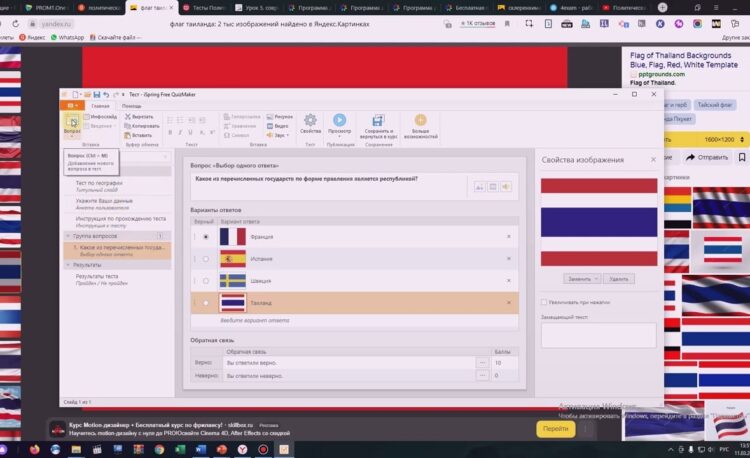Click the Таиланд flag thumbnail in answers

pos(232,302)
